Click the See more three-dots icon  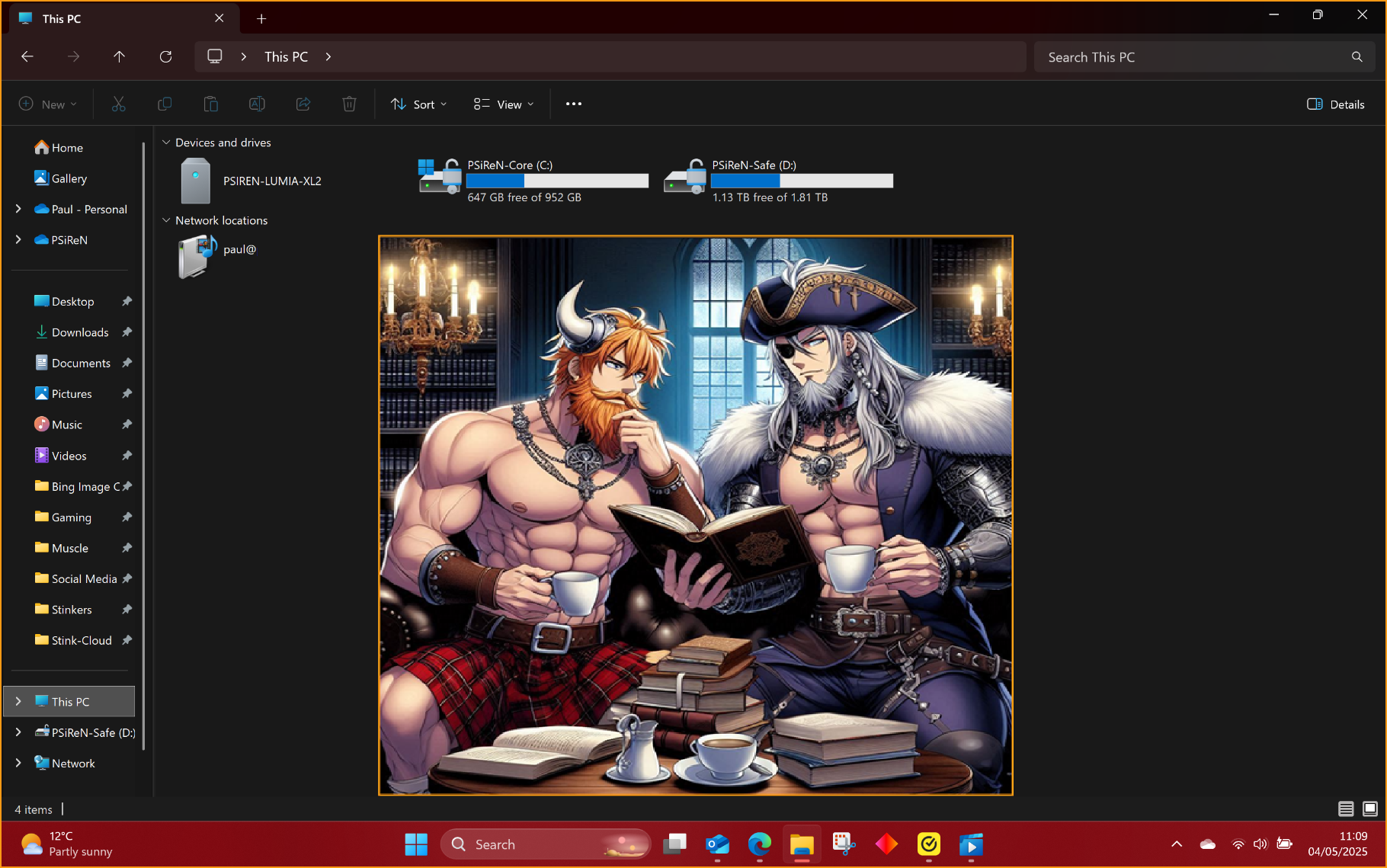[573, 104]
